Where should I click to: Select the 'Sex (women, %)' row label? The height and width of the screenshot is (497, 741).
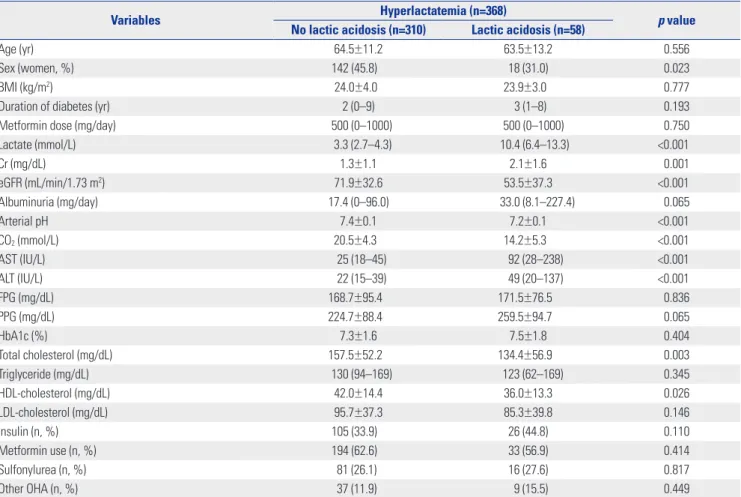pos(37,68)
